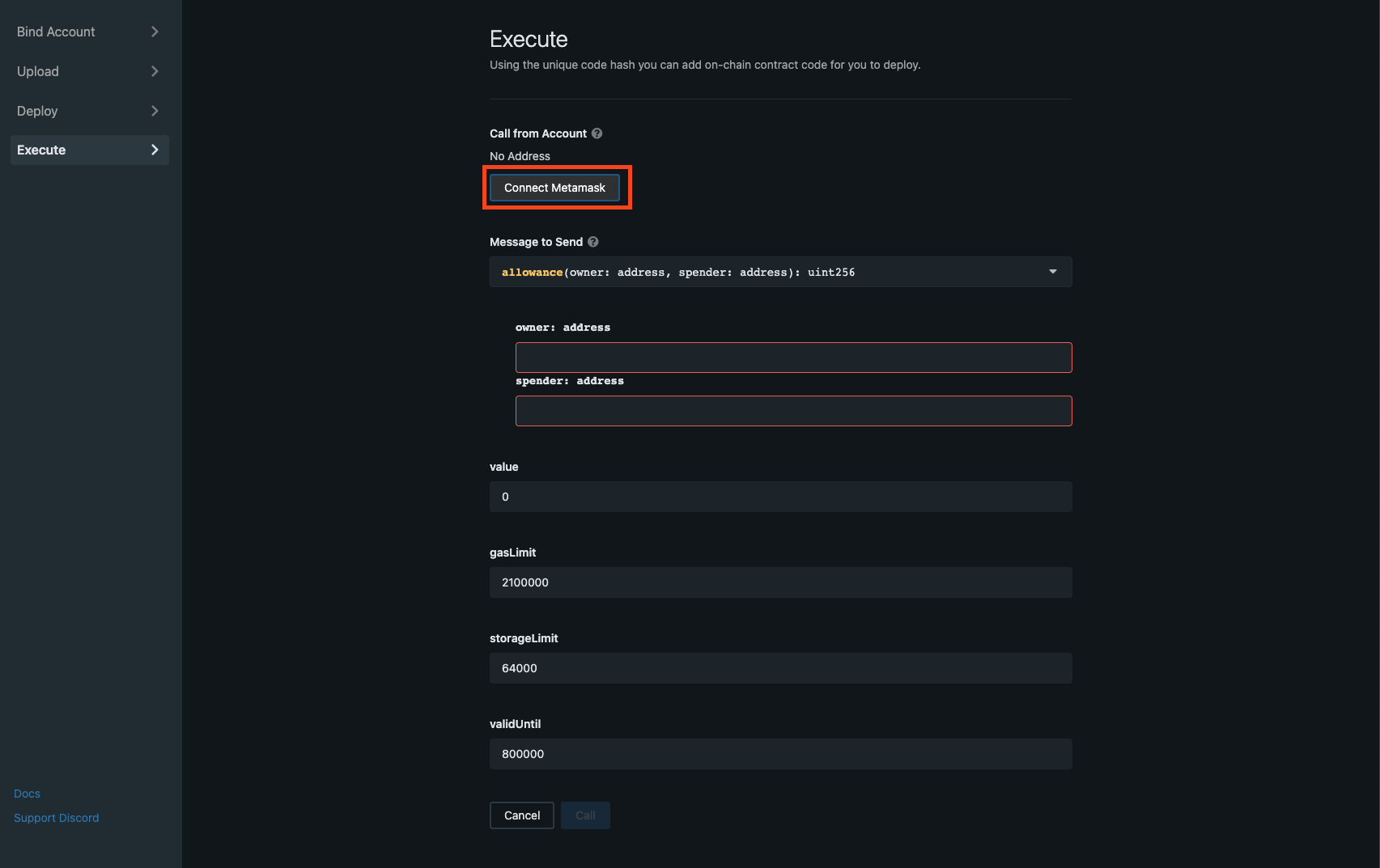
Task: Navigate to Deploy in sidebar
Action: pos(37,111)
